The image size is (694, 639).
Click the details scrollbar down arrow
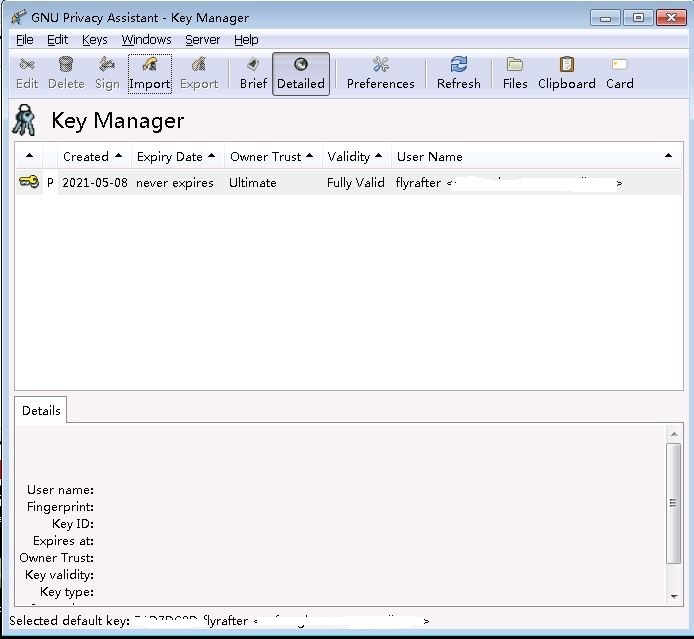pyautogui.click(x=674, y=597)
